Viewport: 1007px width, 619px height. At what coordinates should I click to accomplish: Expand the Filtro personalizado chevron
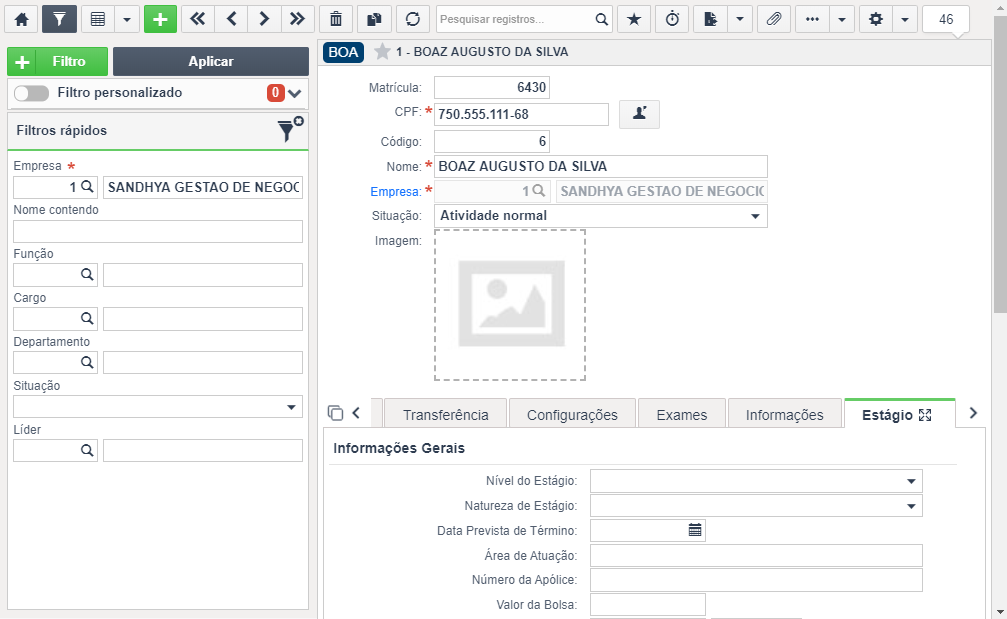(x=295, y=94)
